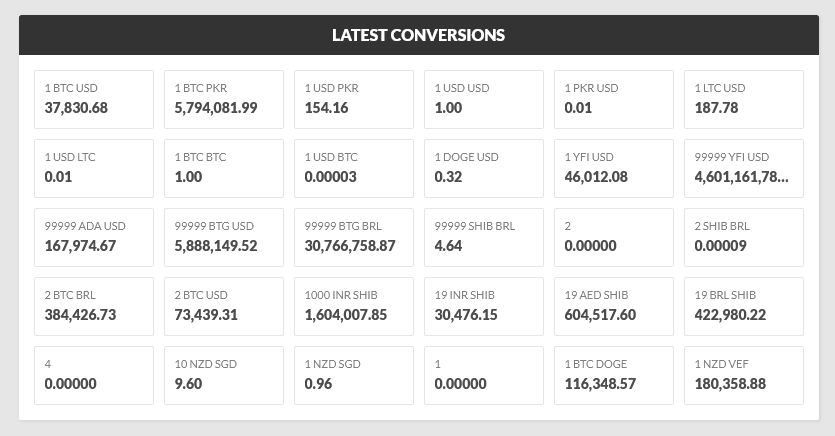Open the 99999 ADA USD conversion tile
The image size is (835, 436).
[x=94, y=237]
